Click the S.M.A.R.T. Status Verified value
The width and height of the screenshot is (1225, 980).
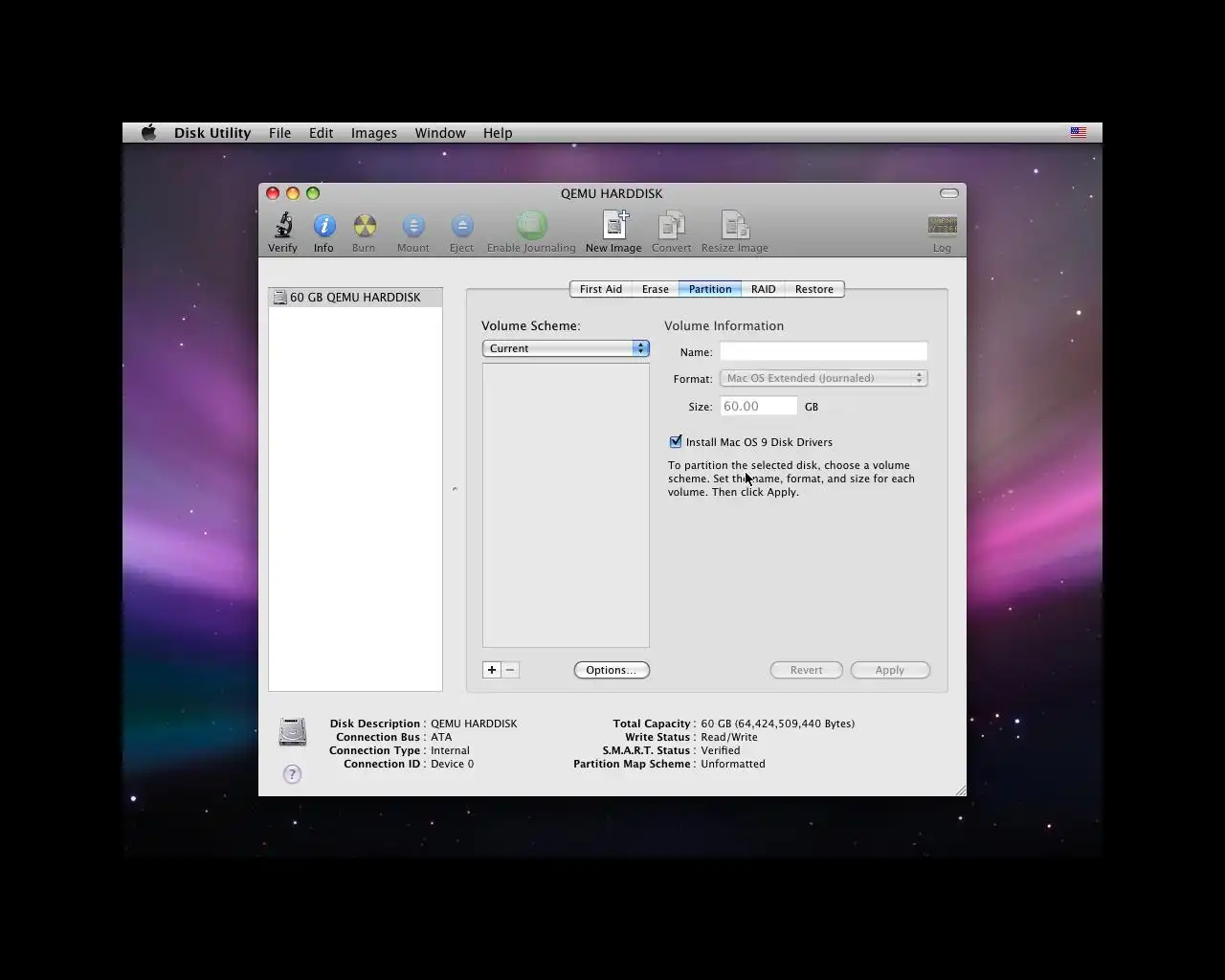[x=721, y=750]
